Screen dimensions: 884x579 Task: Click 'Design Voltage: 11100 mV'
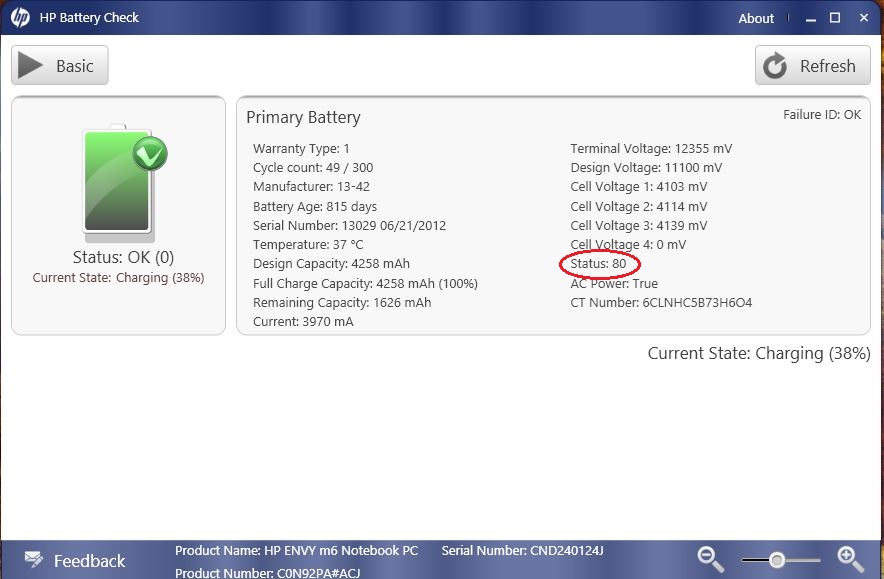(x=646, y=167)
